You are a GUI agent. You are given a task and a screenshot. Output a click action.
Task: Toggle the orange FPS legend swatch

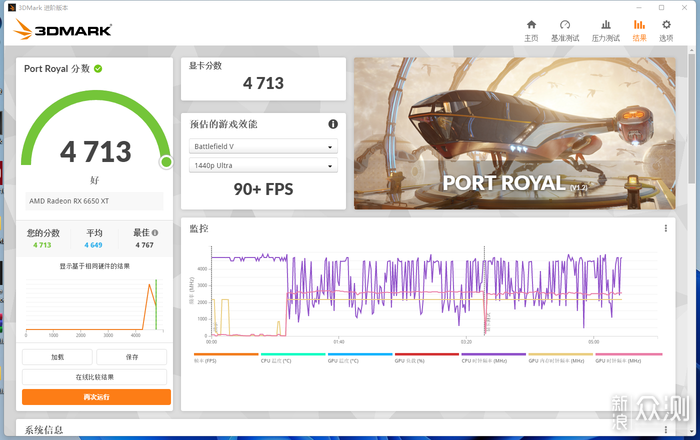226,354
